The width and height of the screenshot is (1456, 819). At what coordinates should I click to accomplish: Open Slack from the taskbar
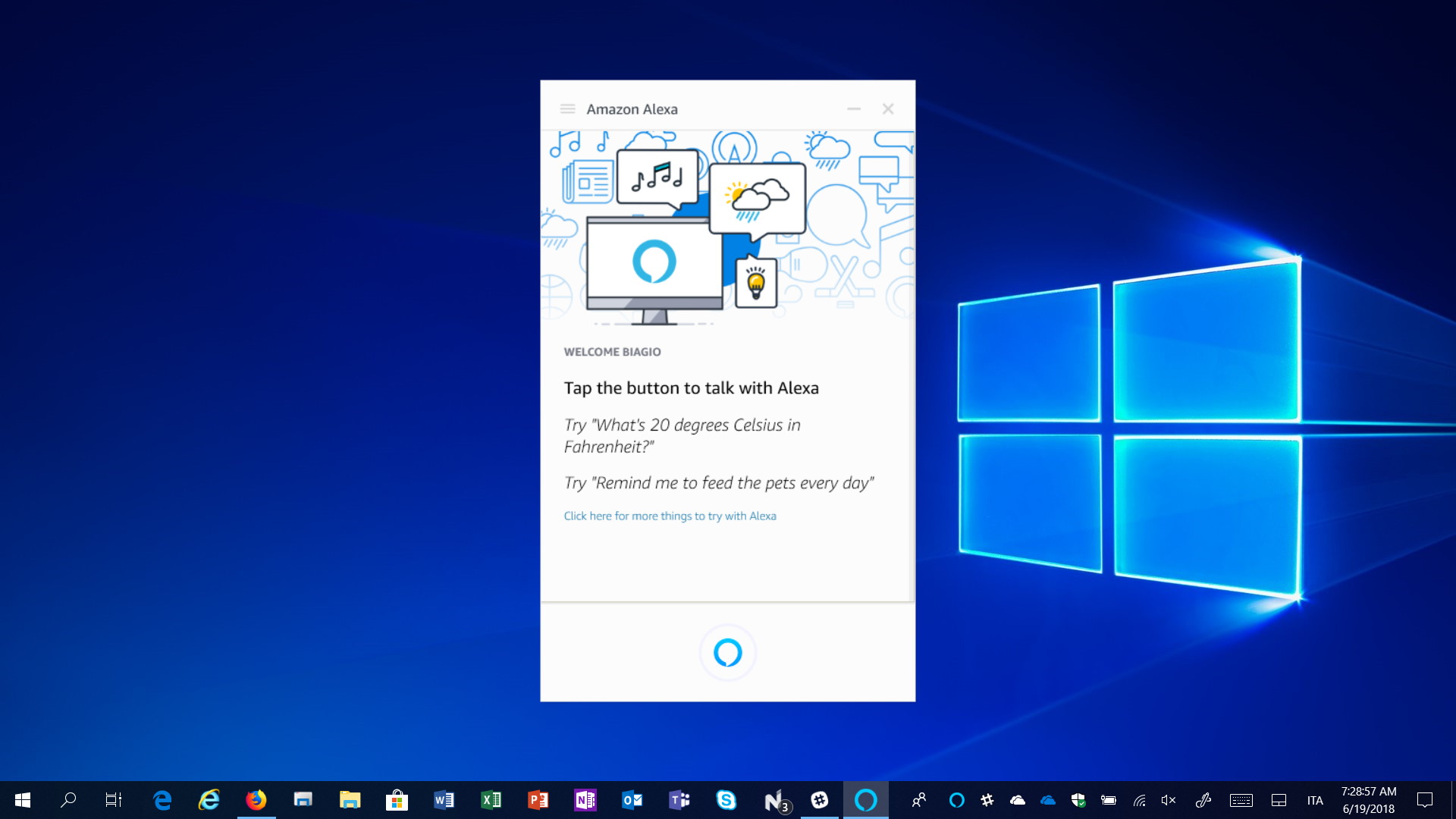[x=820, y=800]
